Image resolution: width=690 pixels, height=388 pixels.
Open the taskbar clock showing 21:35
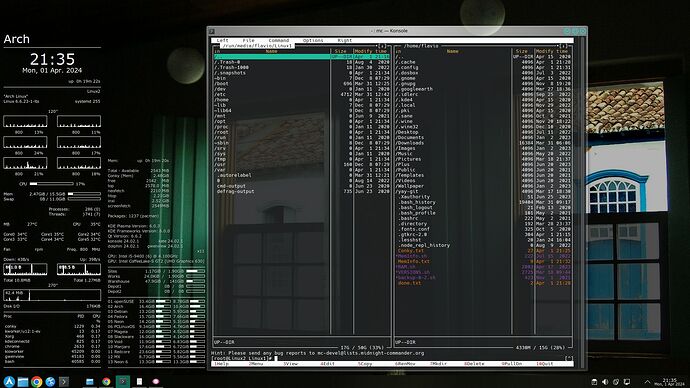click(669, 382)
